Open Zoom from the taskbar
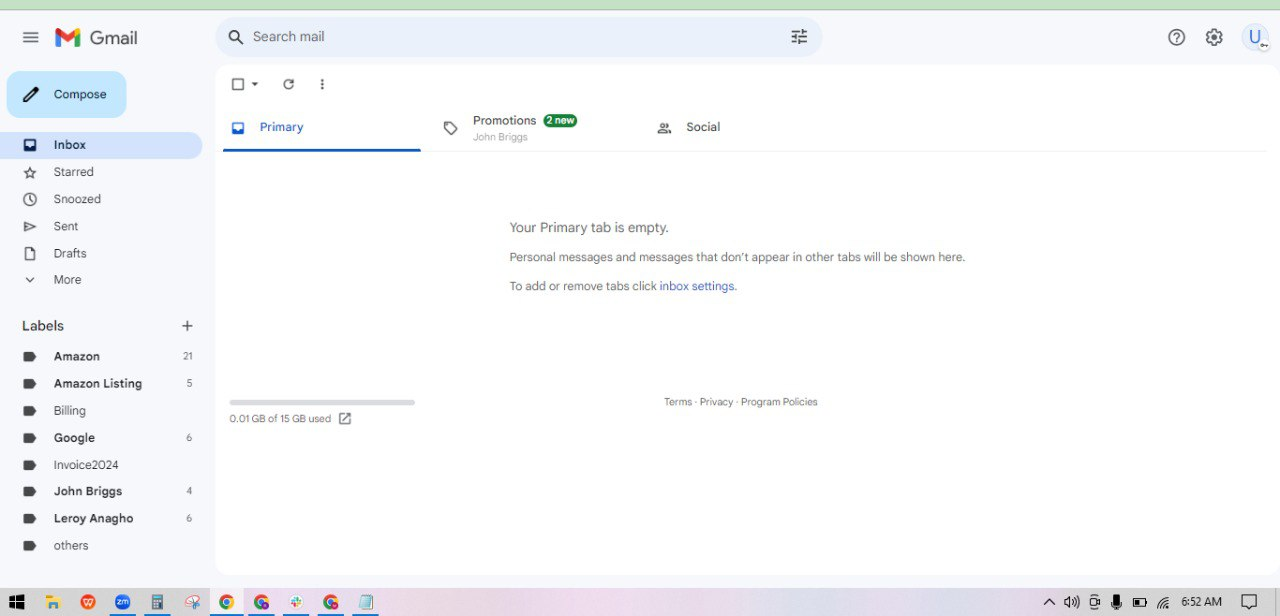The width and height of the screenshot is (1280, 616). point(122,602)
